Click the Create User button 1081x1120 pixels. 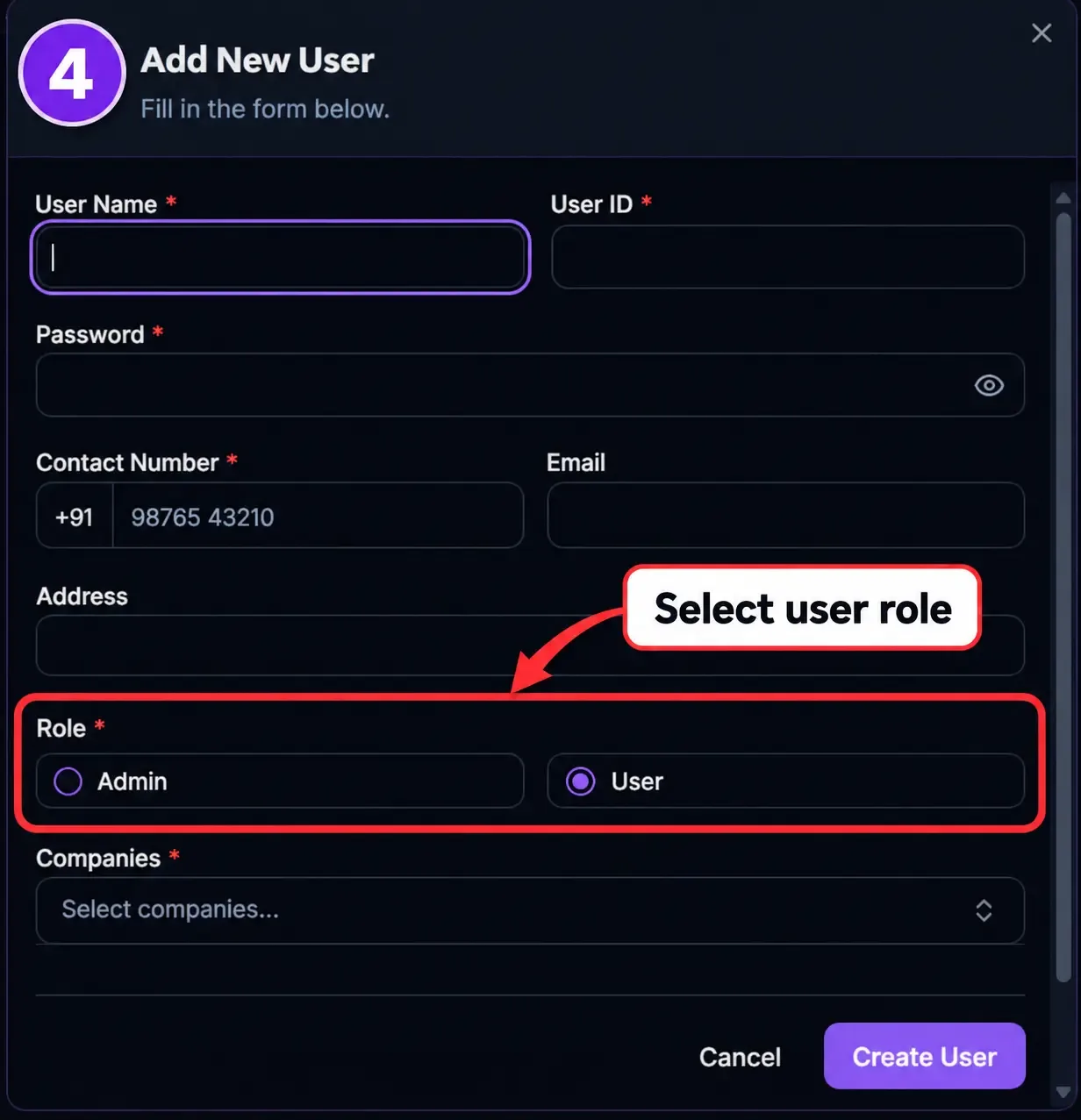pyautogui.click(x=924, y=1056)
